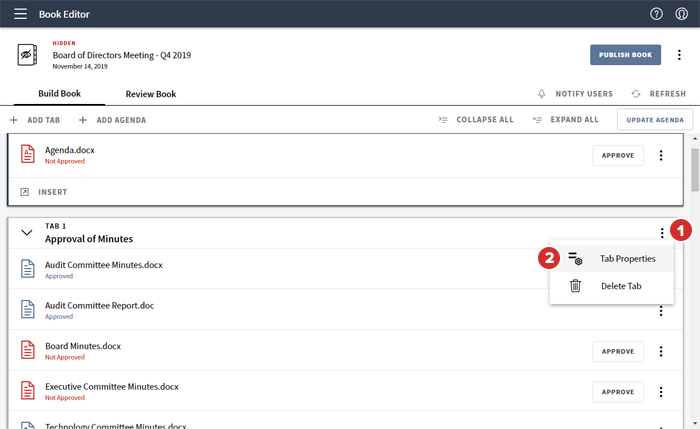Select Tab Properties from the menu
The width and height of the screenshot is (700, 429).
tap(627, 258)
